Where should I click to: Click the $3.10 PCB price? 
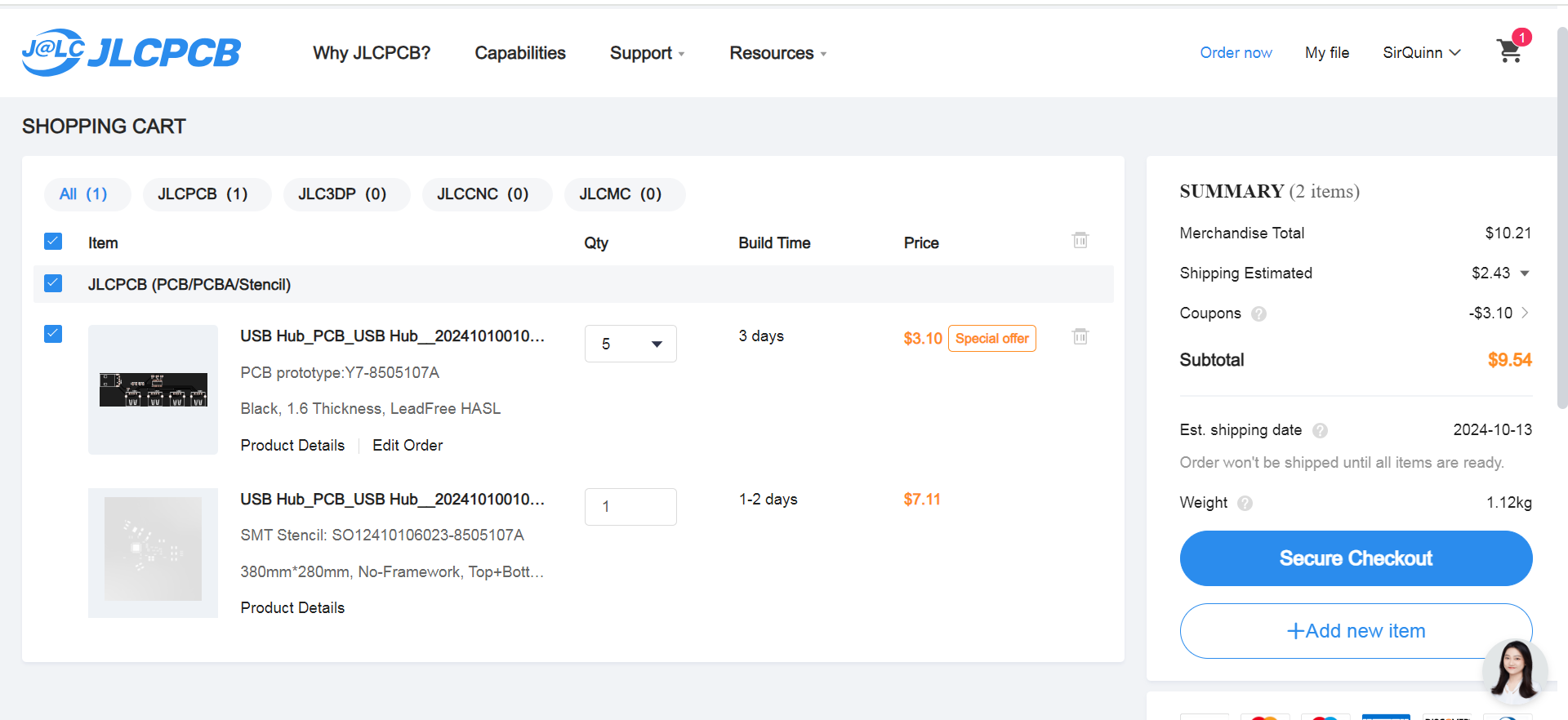tap(923, 339)
